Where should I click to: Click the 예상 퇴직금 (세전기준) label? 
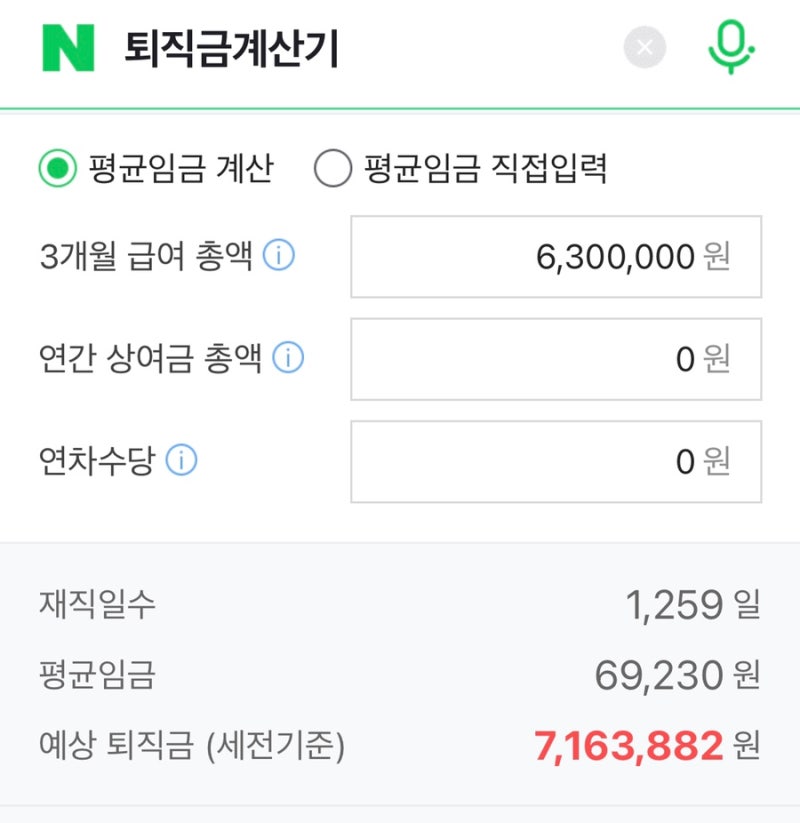(x=192, y=745)
